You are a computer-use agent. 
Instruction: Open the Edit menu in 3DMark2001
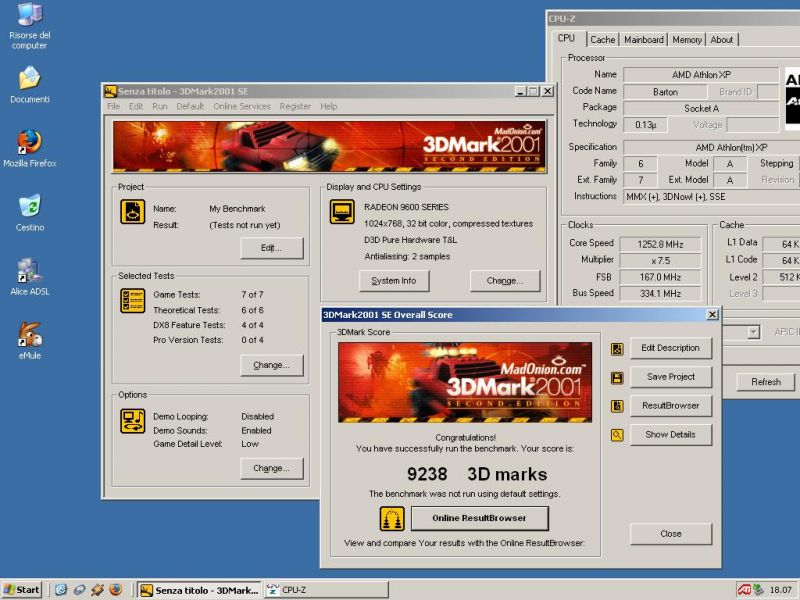point(136,106)
